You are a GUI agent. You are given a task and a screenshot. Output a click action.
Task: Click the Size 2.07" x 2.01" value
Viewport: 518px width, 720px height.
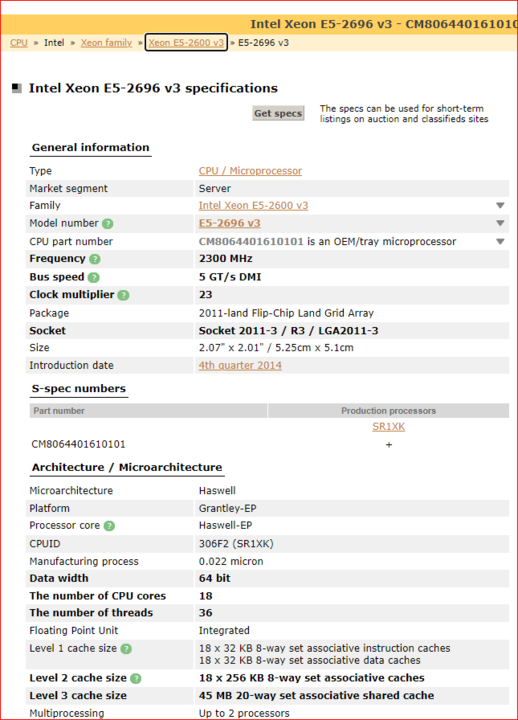click(x=276, y=348)
